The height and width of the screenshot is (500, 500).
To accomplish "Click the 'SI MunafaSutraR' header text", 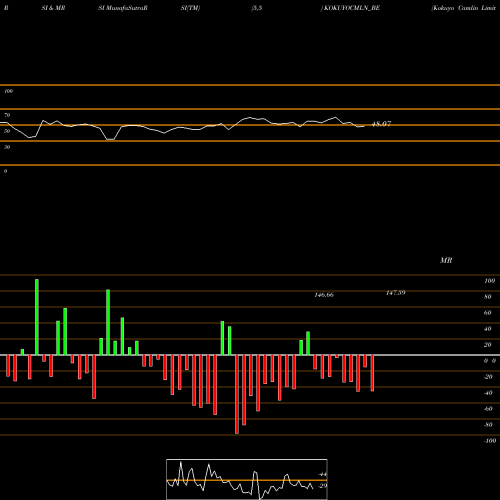I will [123, 8].
